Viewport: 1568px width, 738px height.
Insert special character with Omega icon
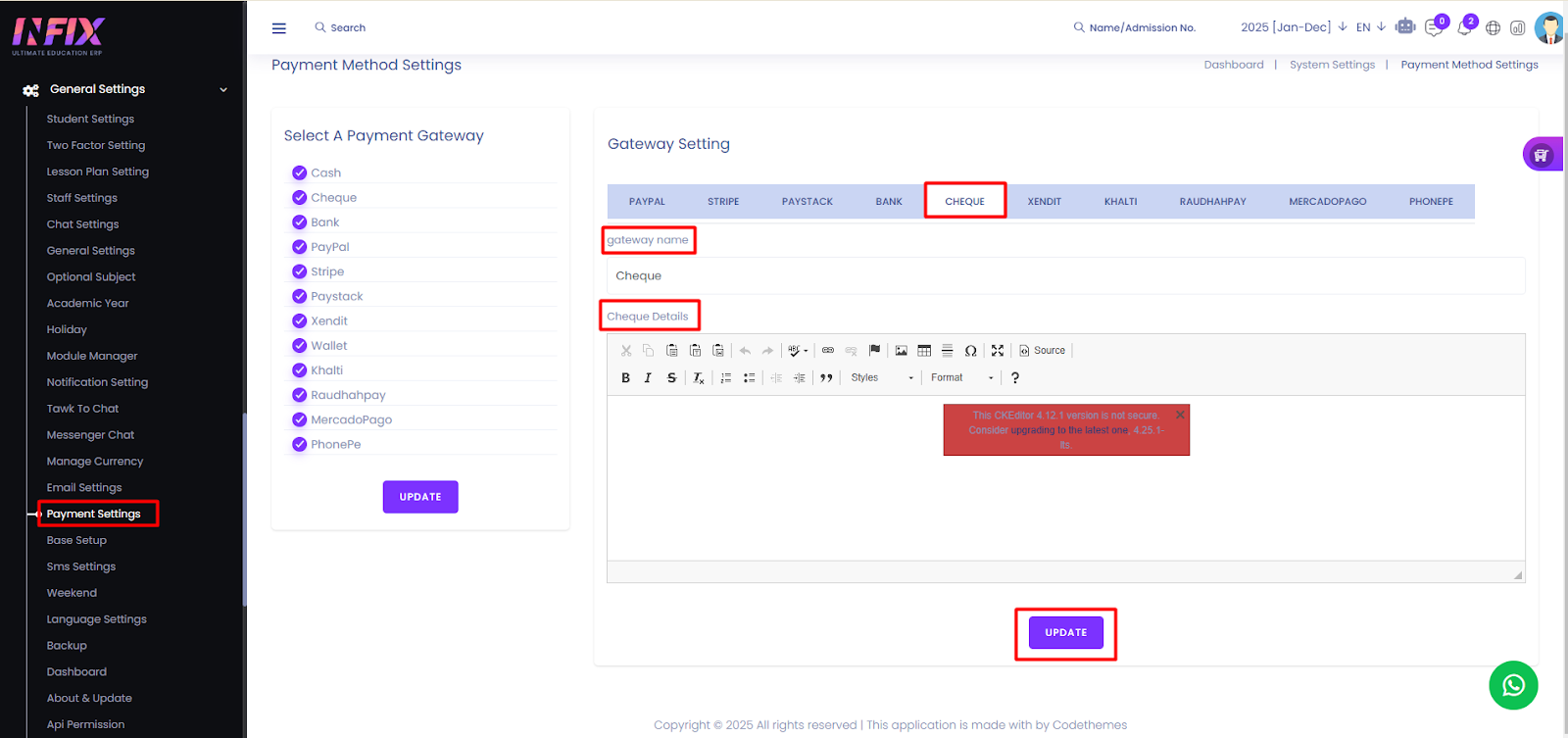[x=971, y=350]
